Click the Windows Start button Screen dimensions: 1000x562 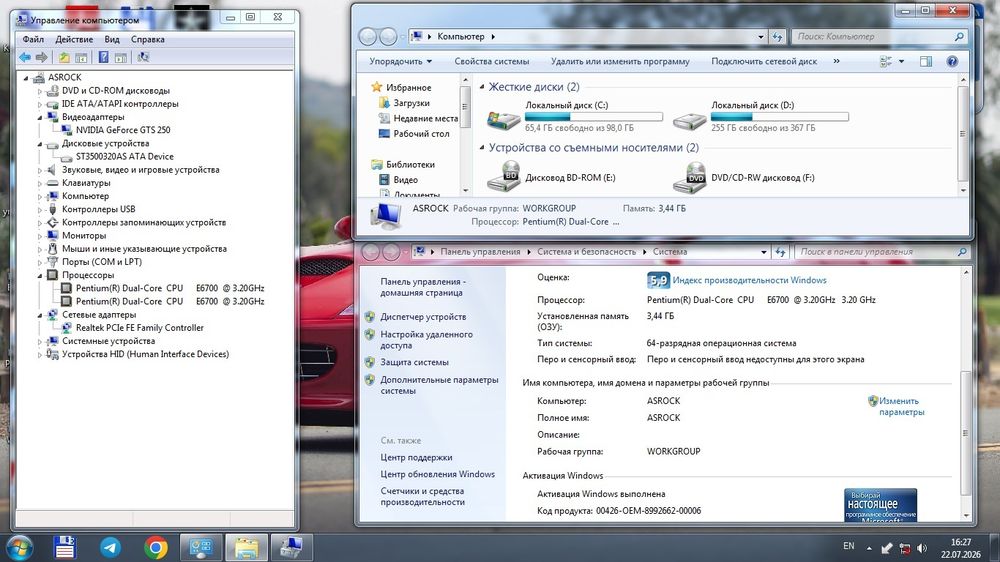pos(19,548)
